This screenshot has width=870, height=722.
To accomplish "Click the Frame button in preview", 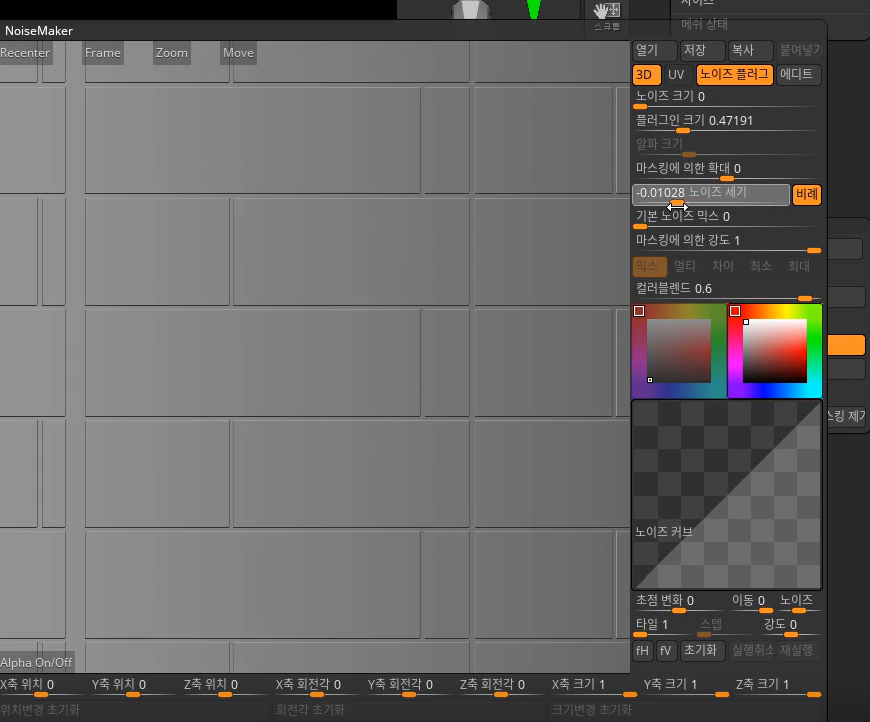I will pyautogui.click(x=103, y=53).
